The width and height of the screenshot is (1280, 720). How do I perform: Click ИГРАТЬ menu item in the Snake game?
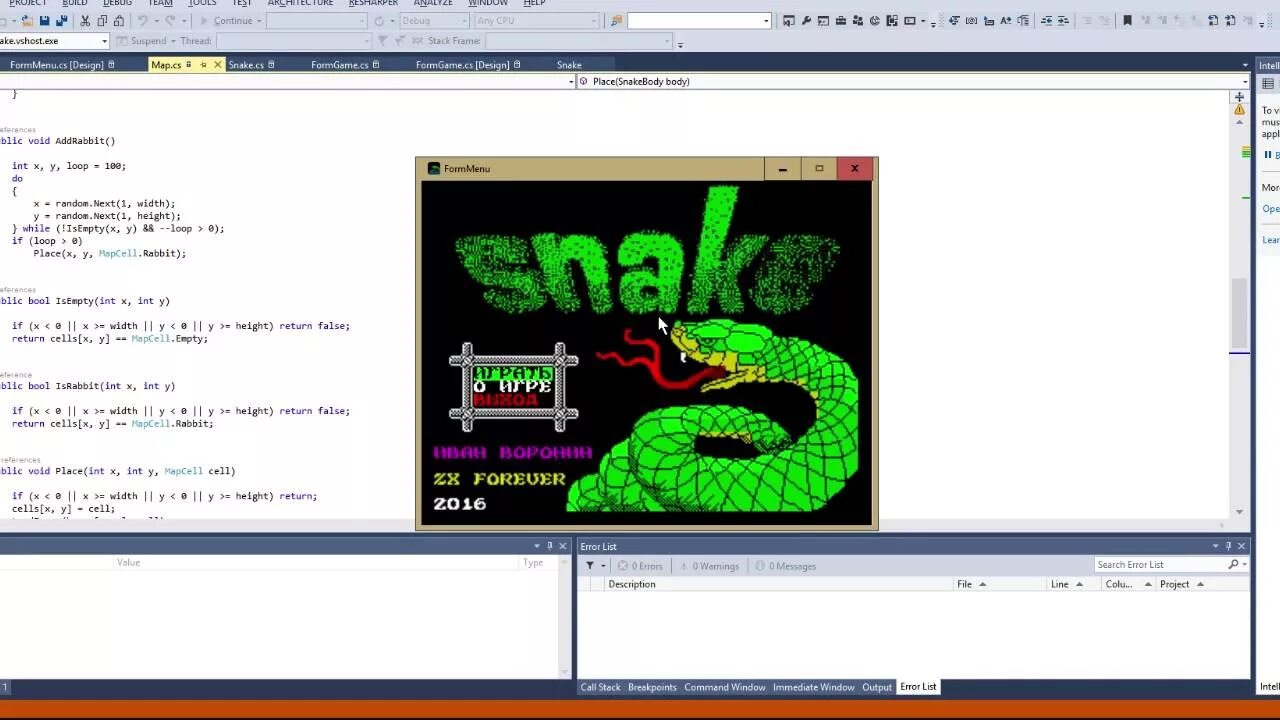pos(513,373)
